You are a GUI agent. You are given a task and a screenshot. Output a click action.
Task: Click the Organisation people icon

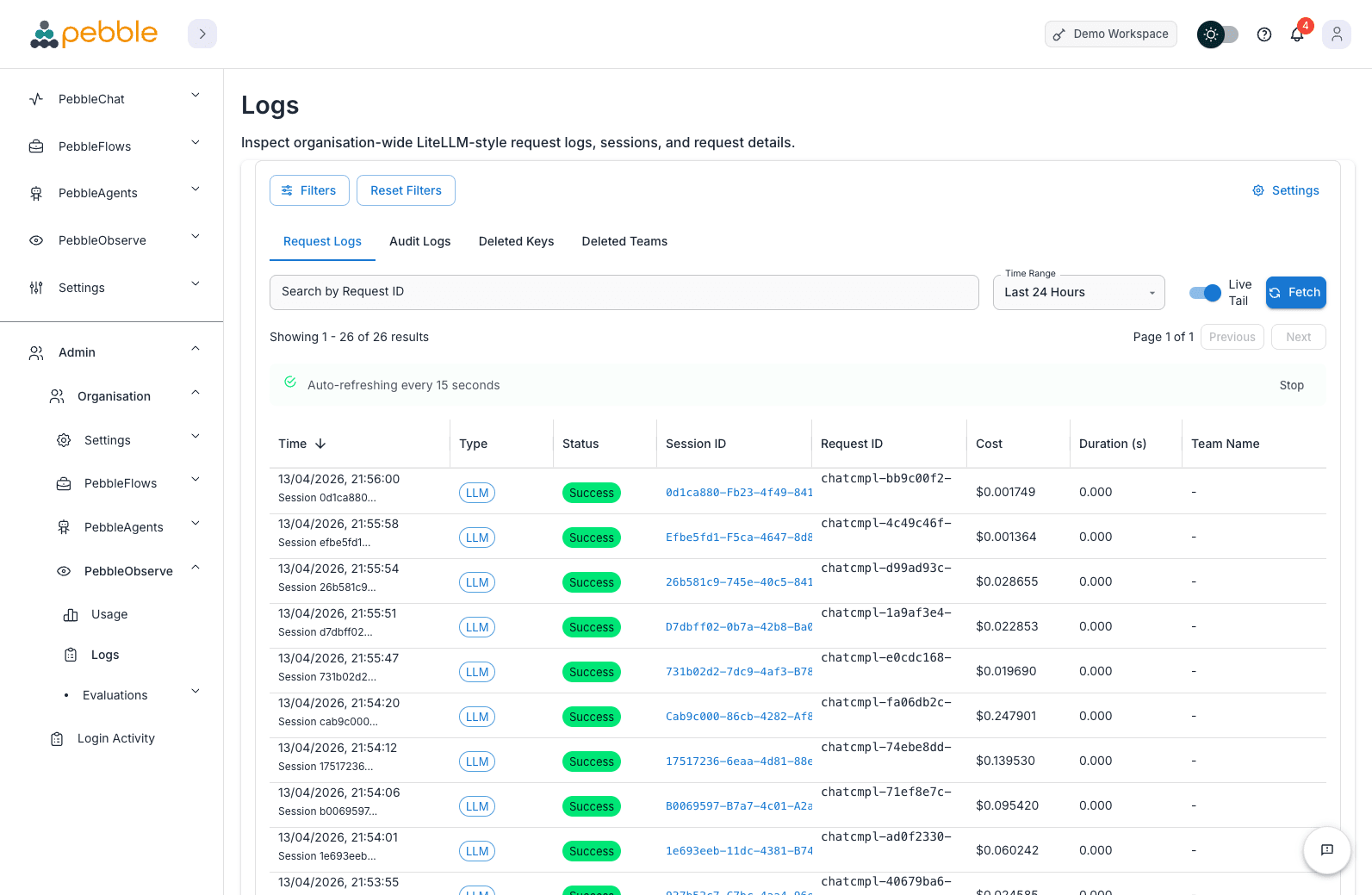pos(57,396)
